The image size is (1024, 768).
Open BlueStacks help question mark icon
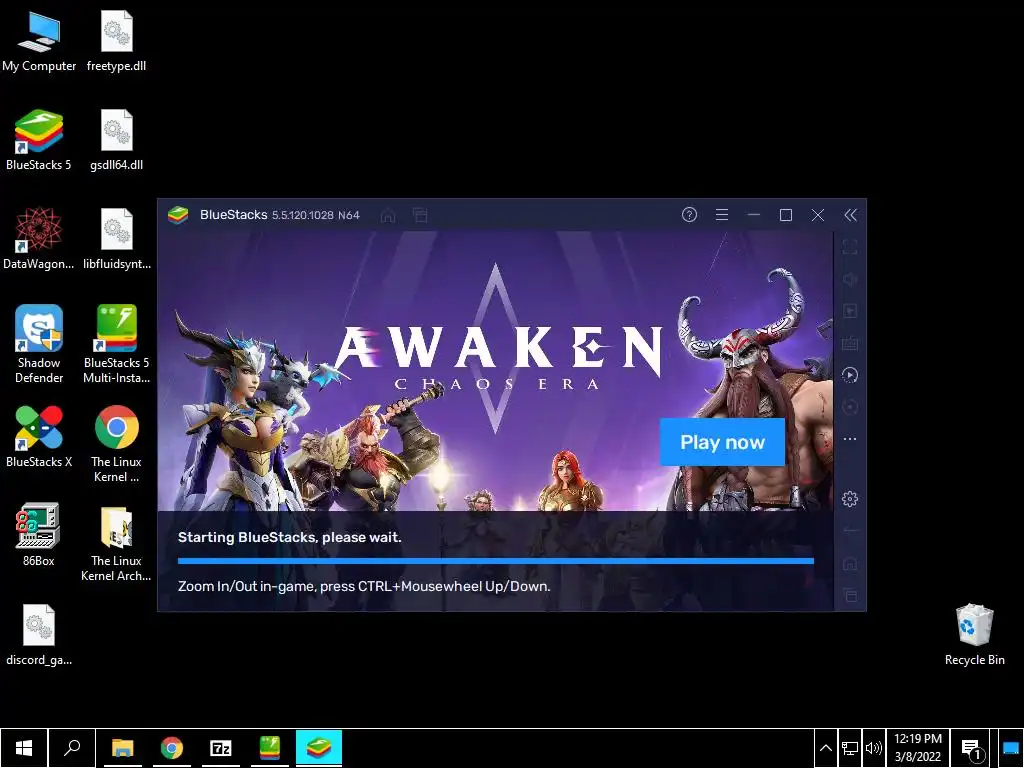click(x=689, y=215)
